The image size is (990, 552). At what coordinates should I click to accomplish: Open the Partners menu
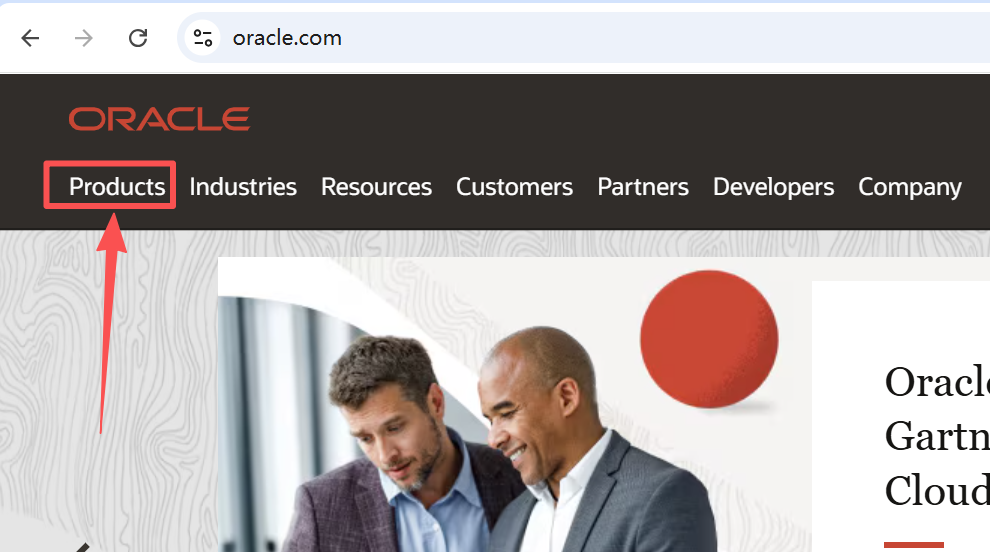click(x=643, y=187)
